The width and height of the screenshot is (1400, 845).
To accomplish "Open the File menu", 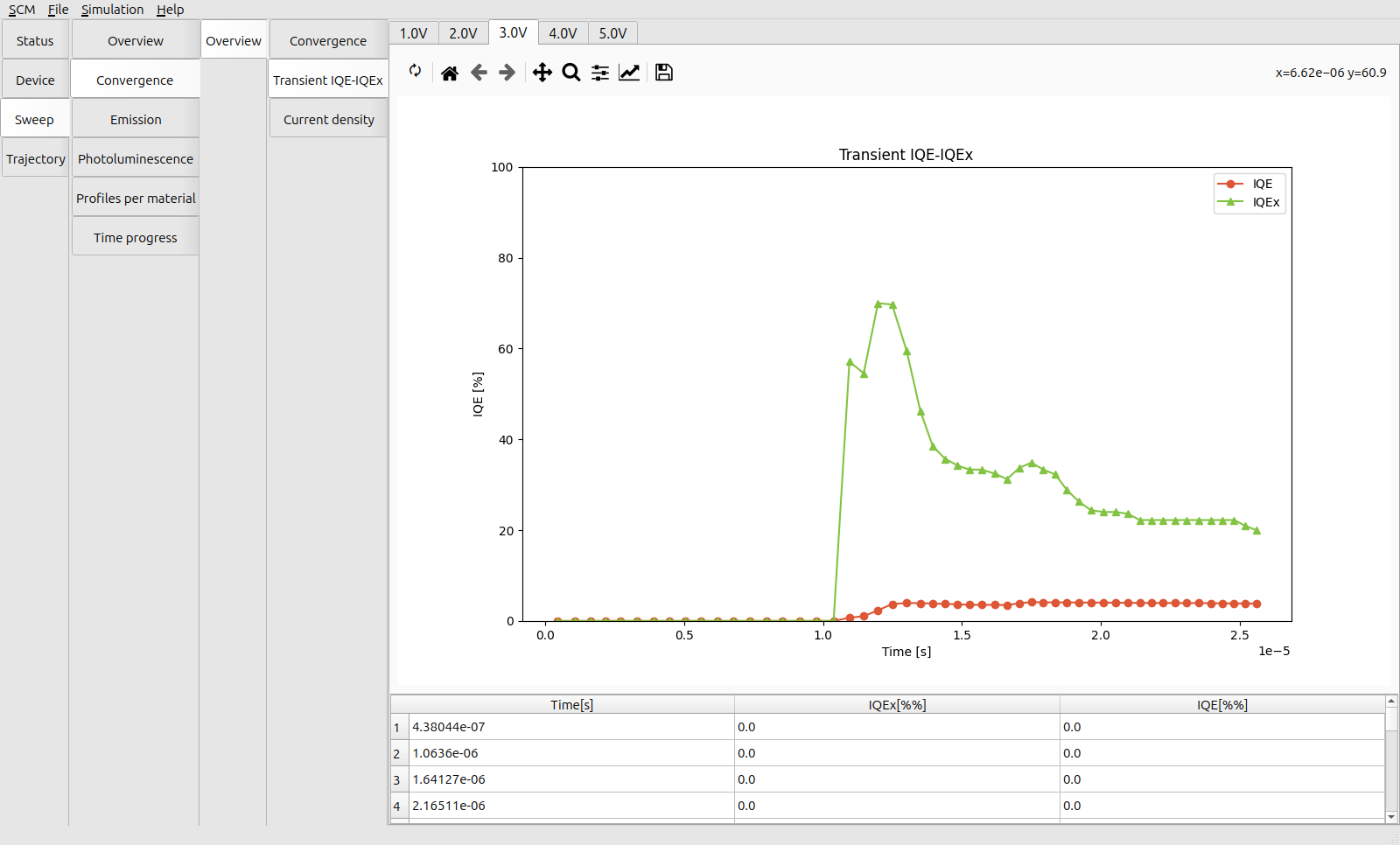I will point(58,10).
